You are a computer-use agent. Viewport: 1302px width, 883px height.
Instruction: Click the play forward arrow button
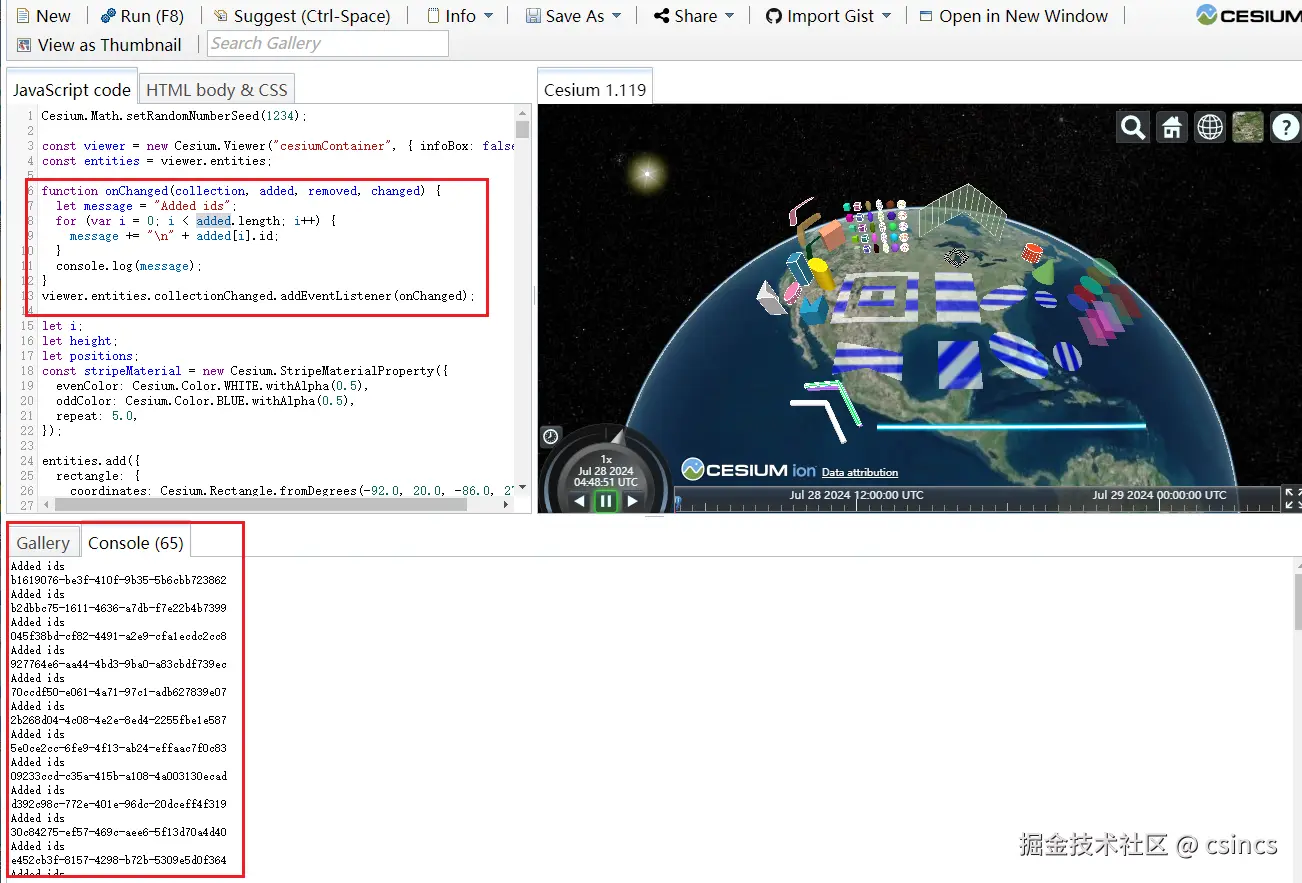632,501
